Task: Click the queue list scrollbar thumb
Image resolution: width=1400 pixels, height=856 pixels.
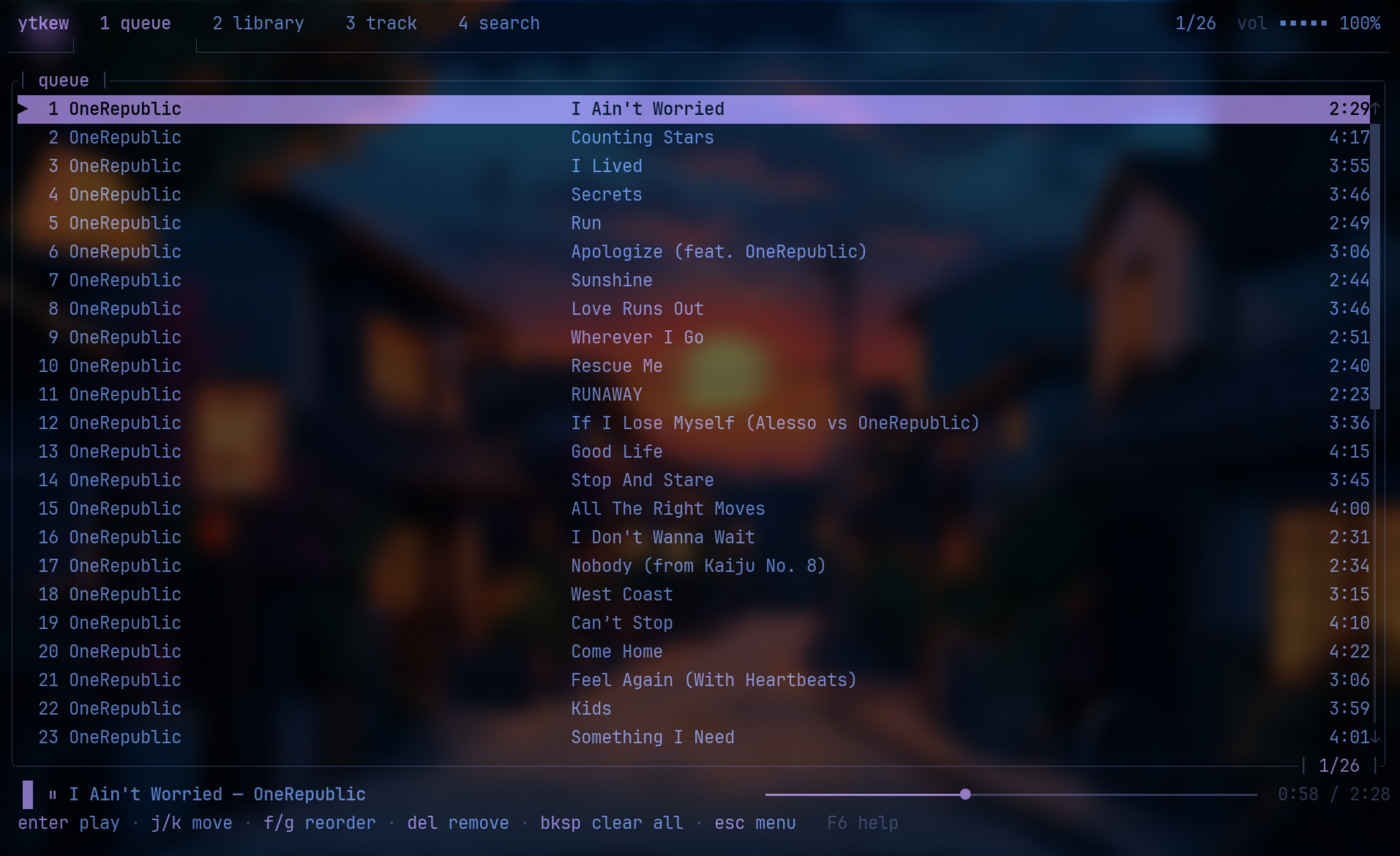Action: pos(1375,265)
